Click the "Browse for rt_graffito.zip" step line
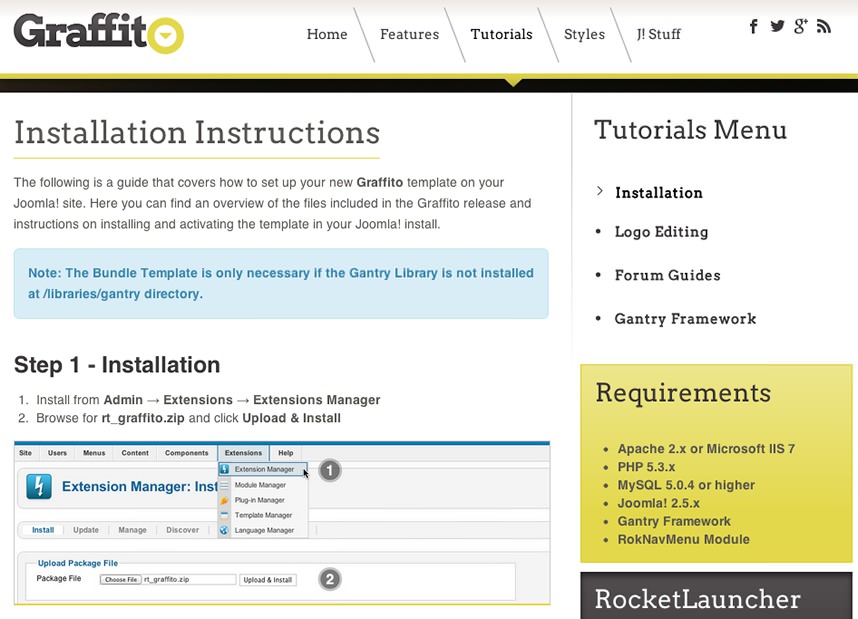858x619 pixels. click(x=188, y=418)
